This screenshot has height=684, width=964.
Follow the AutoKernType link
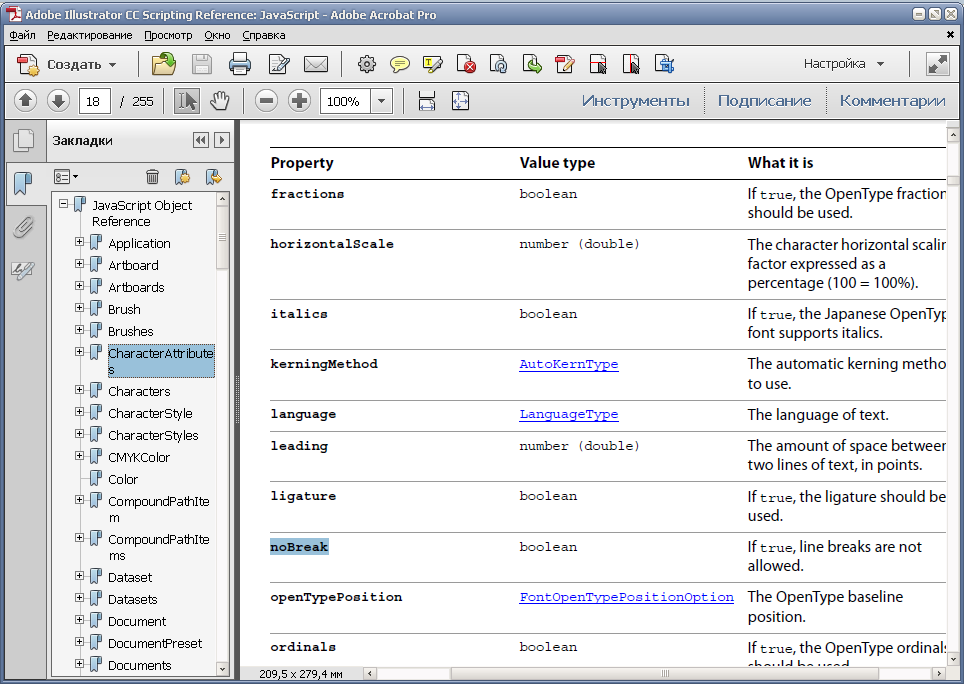click(569, 364)
